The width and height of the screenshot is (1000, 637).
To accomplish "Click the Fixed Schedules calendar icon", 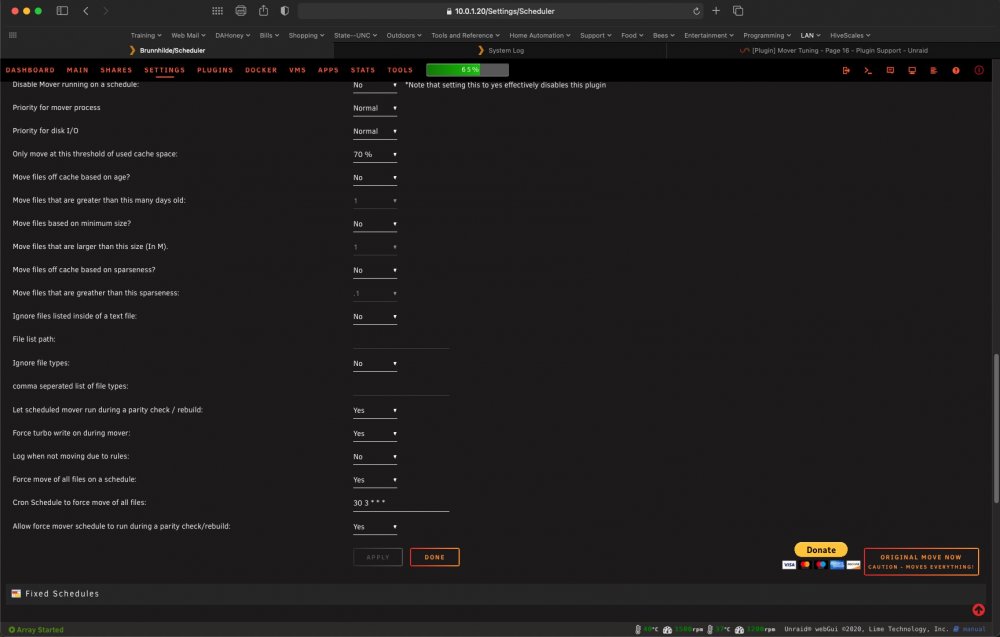I will point(16,594).
